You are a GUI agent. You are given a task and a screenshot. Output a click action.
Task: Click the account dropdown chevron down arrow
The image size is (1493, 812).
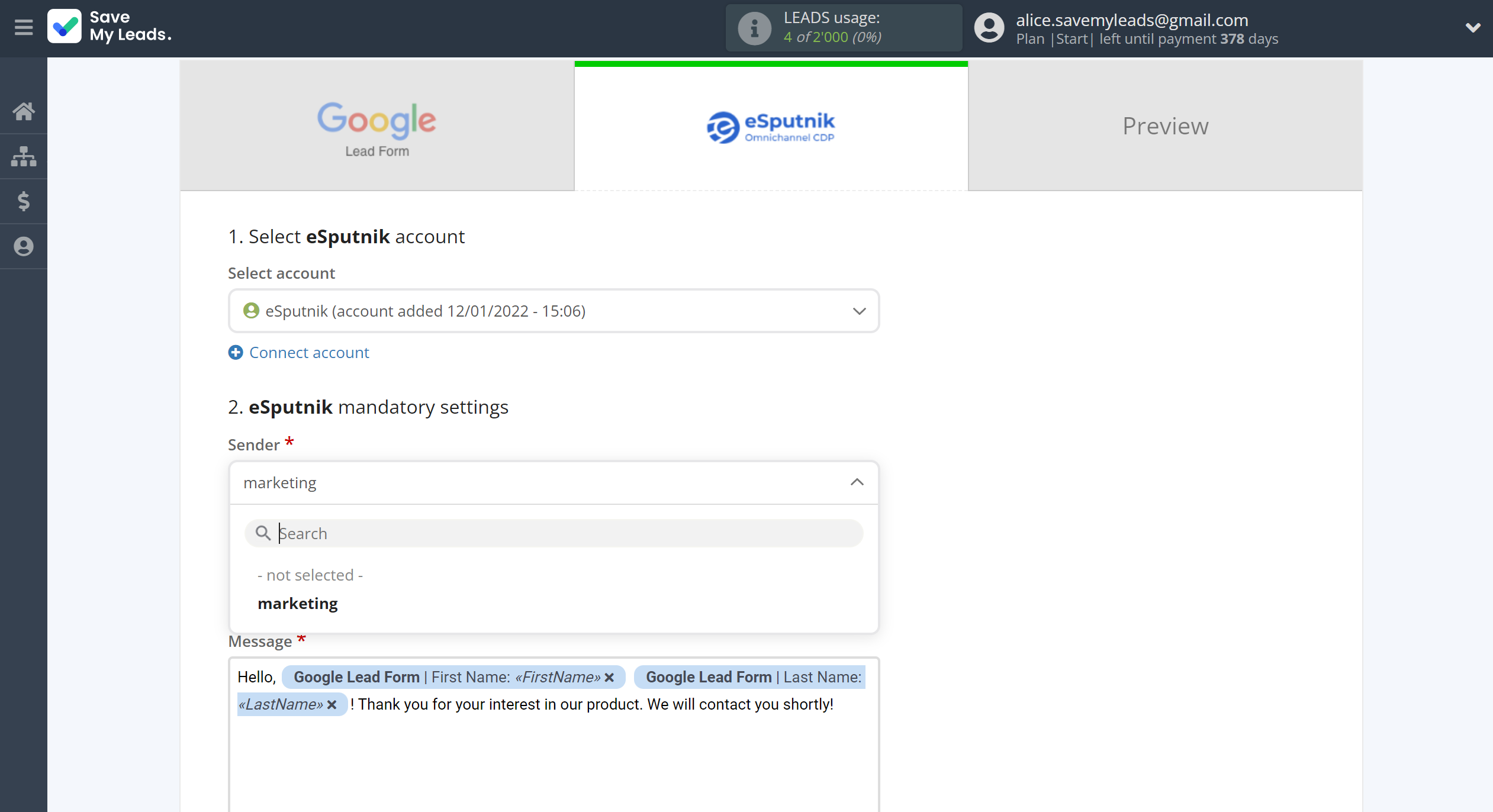(x=859, y=311)
